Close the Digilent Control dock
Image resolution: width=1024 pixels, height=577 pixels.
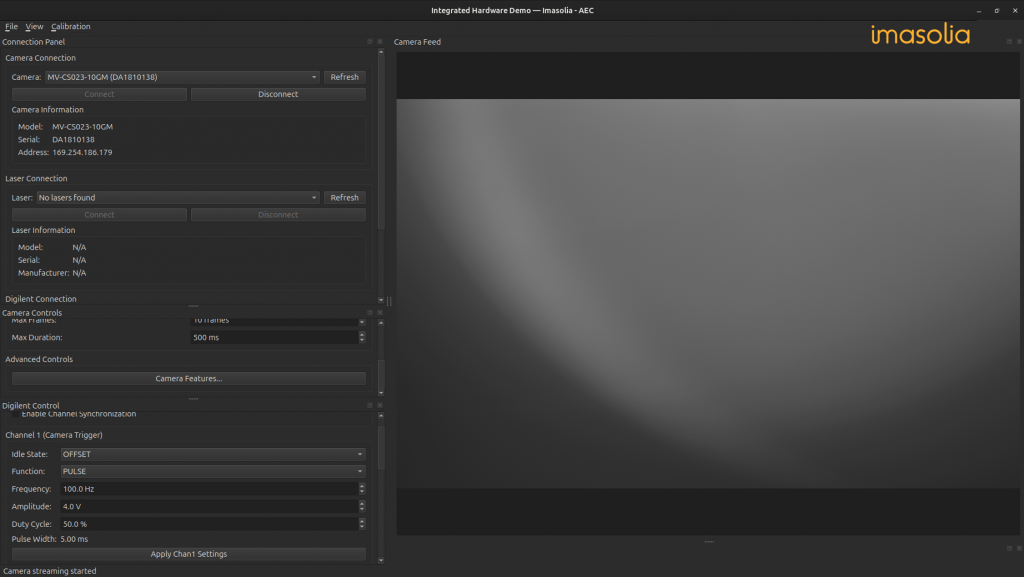click(380, 405)
